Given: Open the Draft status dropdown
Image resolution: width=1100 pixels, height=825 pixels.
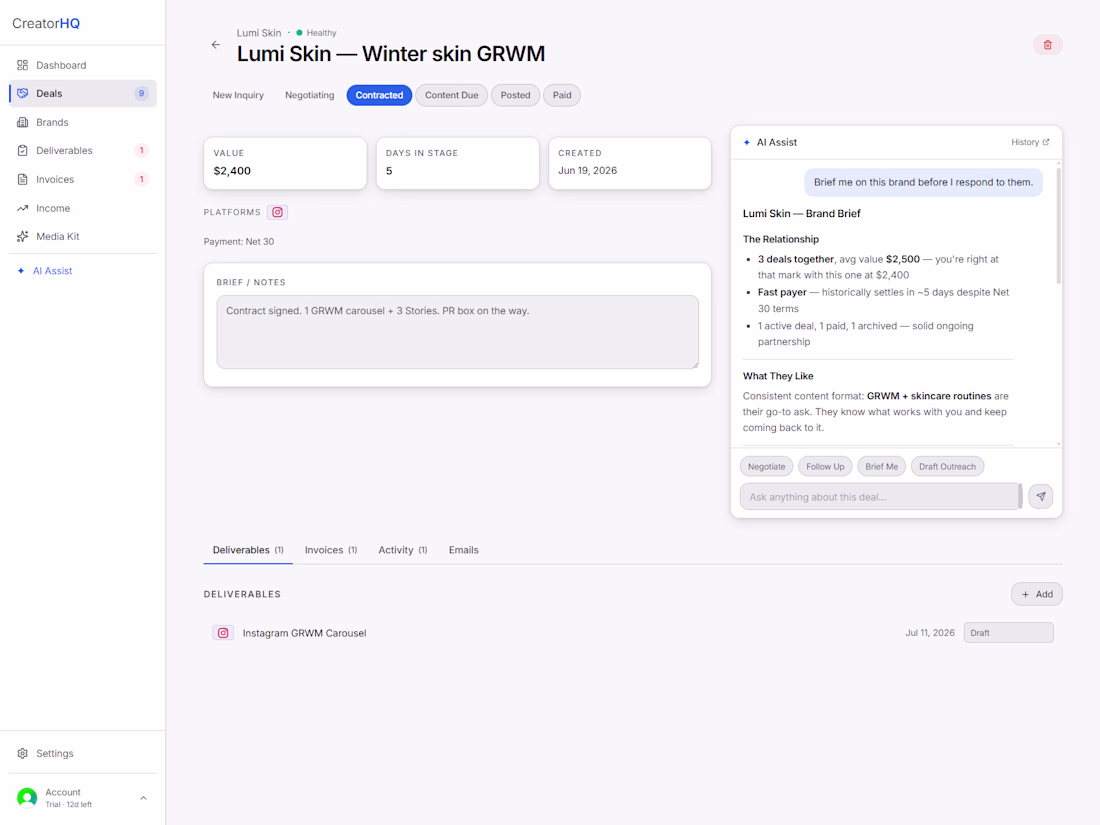Looking at the screenshot, I should point(1008,633).
